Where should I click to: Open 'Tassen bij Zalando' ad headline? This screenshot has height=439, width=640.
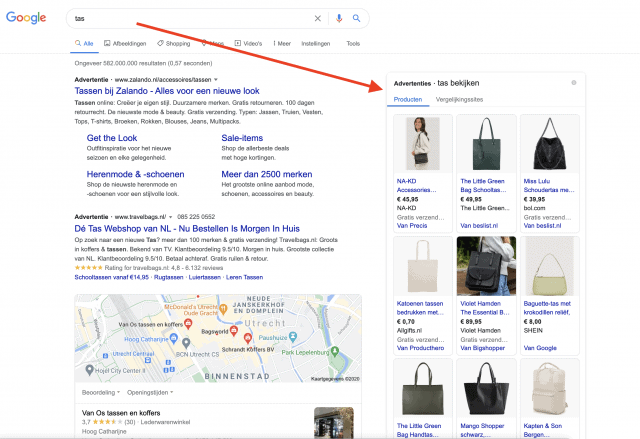tap(167, 91)
